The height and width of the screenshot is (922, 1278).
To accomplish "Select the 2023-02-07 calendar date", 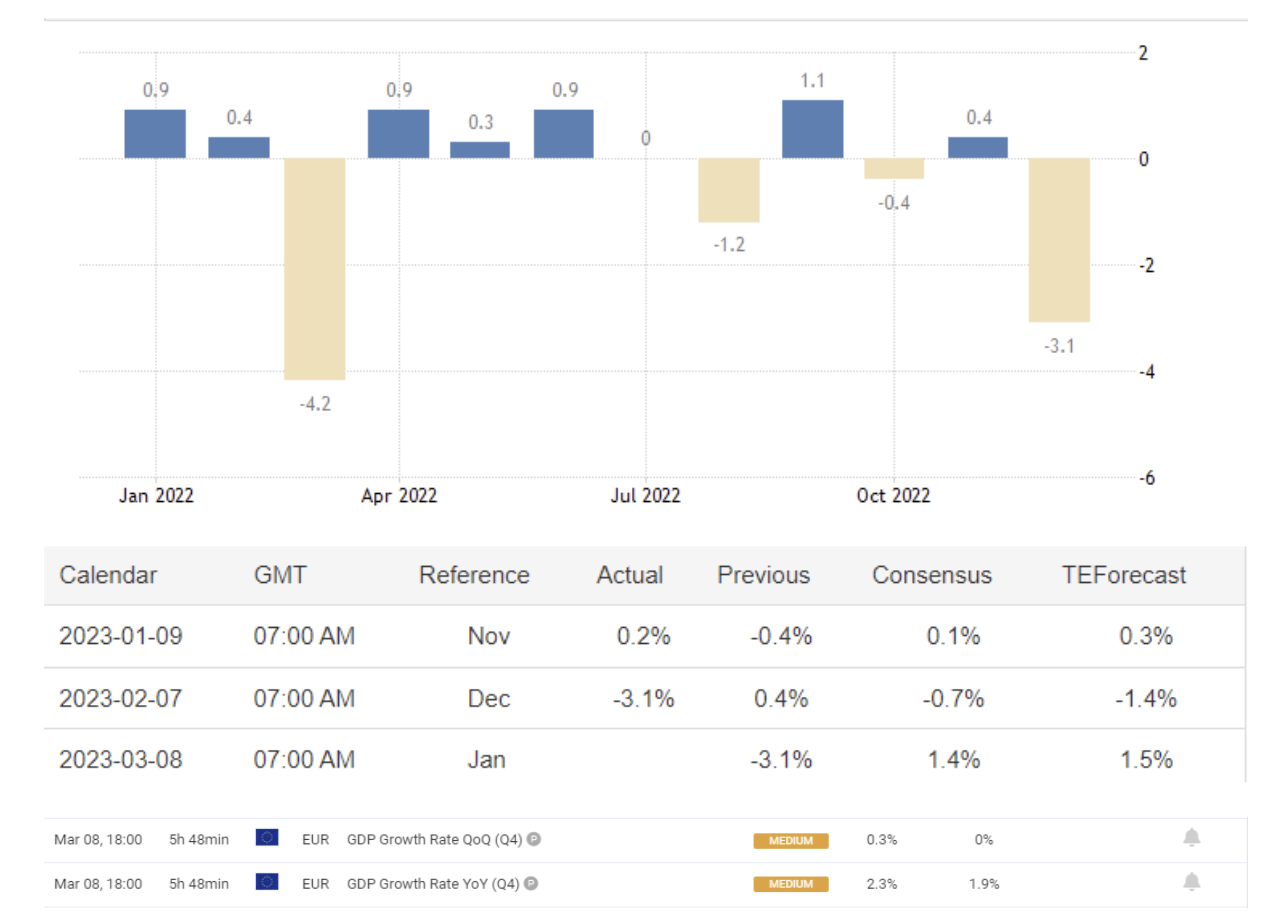I will [121, 698].
